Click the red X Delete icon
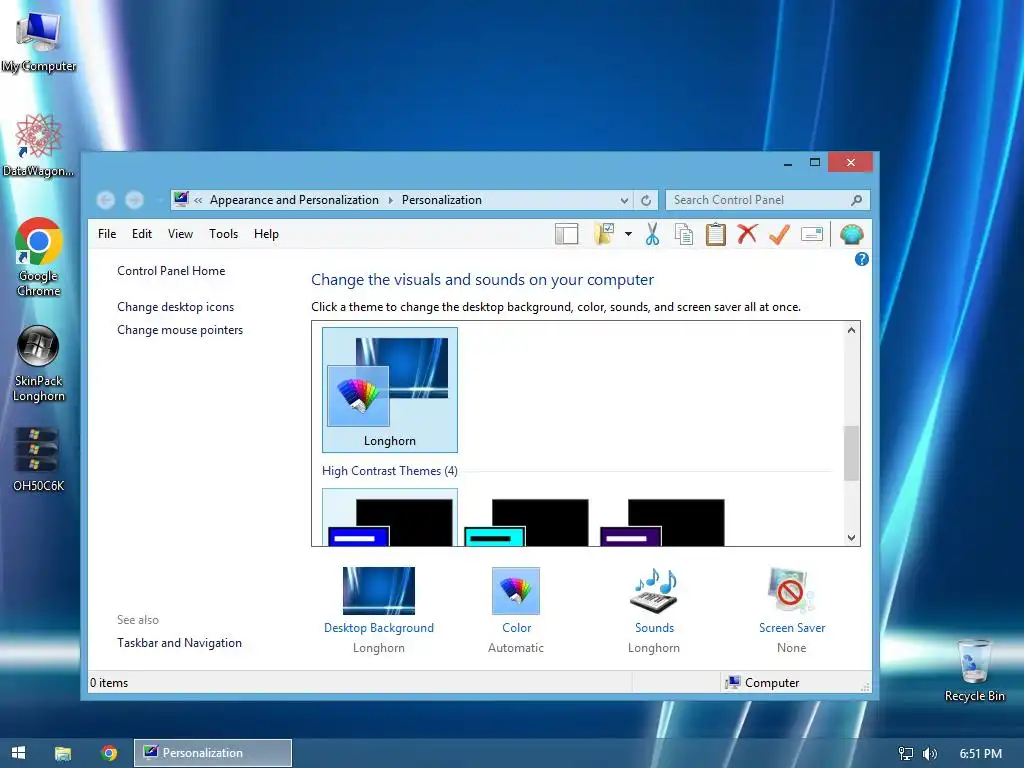 pyautogui.click(x=747, y=234)
